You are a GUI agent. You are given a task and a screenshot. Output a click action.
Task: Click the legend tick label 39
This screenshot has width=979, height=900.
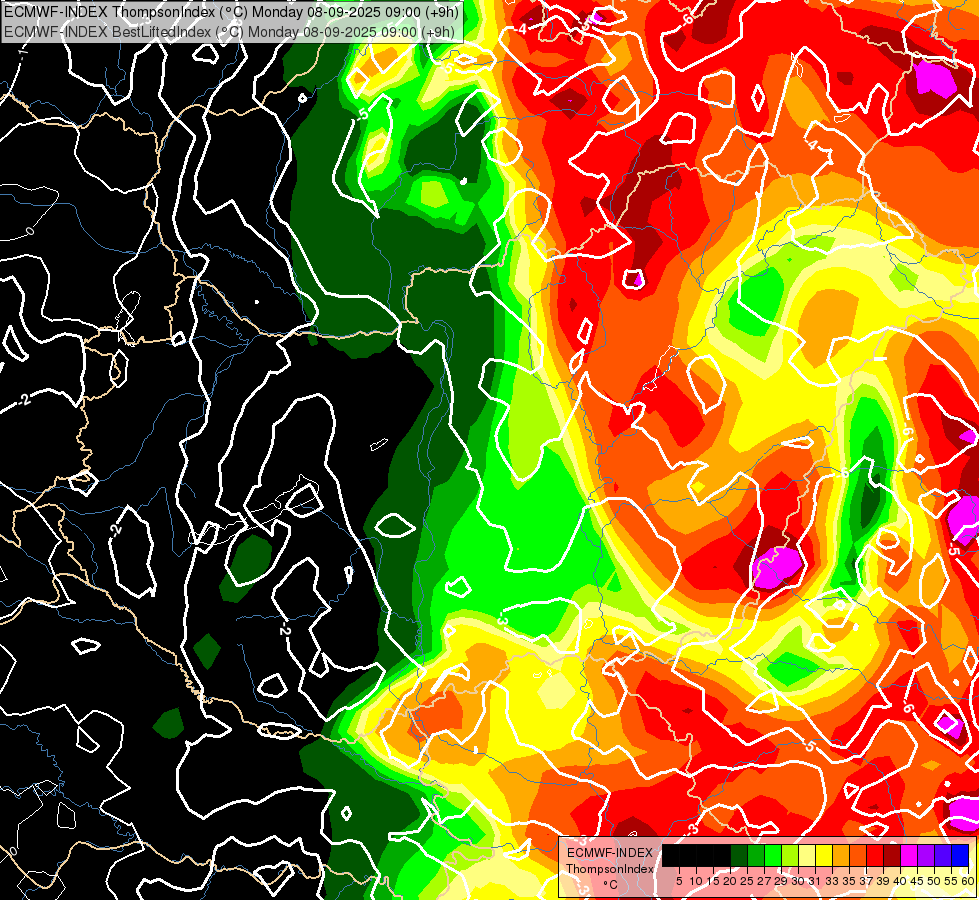click(883, 881)
